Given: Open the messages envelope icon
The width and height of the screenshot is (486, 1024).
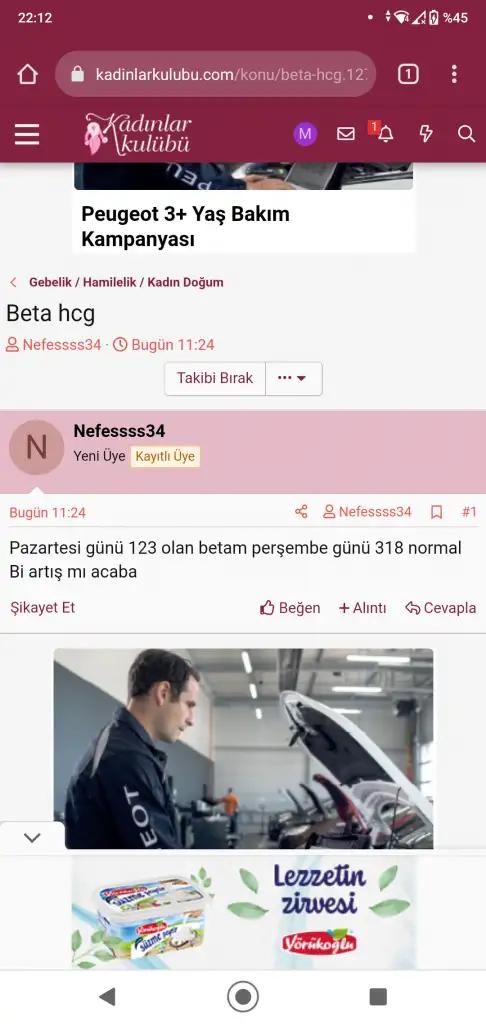Looking at the screenshot, I should (x=346, y=134).
